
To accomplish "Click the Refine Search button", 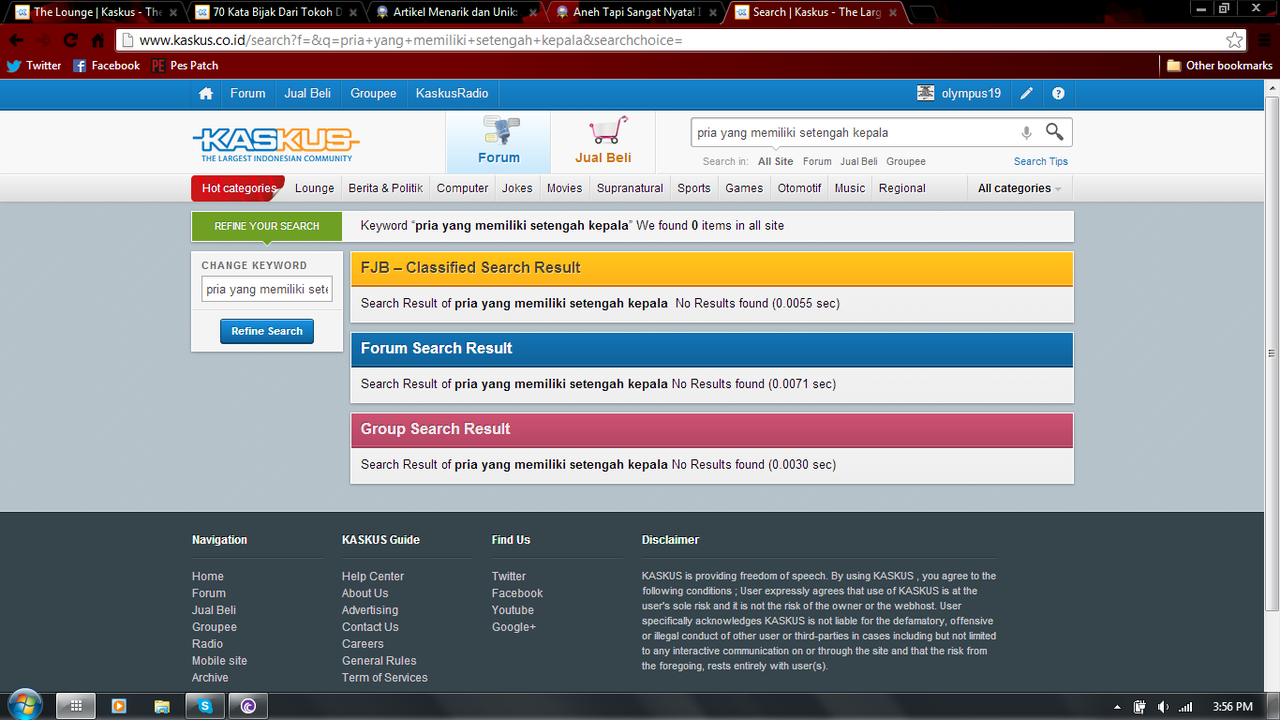I will pos(267,331).
